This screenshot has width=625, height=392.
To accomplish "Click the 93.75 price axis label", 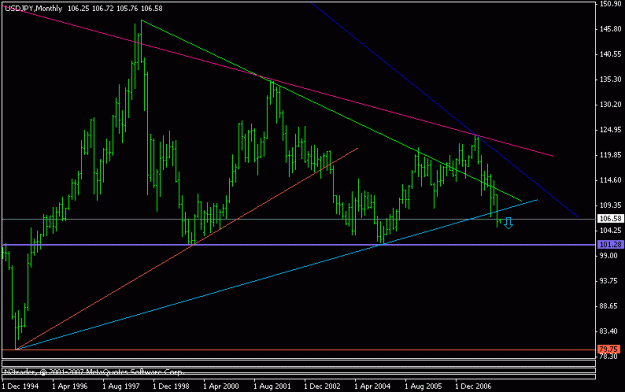I will (609, 281).
